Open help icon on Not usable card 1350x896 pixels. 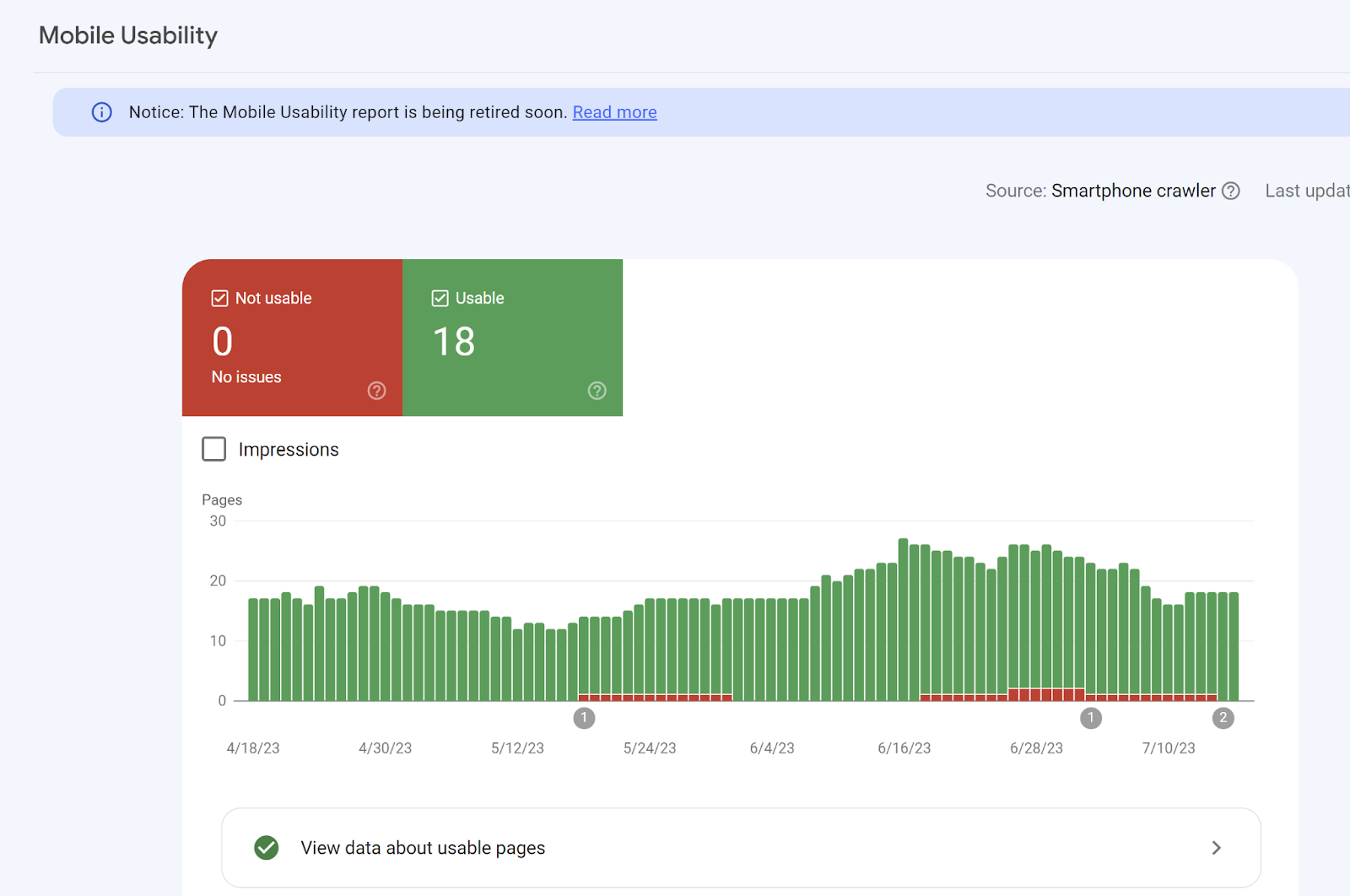click(376, 391)
